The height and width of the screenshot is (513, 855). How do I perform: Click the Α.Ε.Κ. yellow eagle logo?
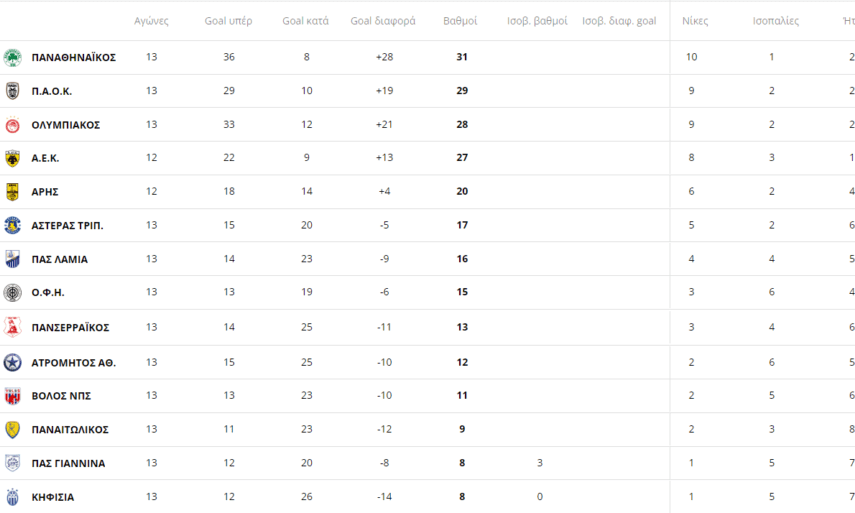pos(13,158)
